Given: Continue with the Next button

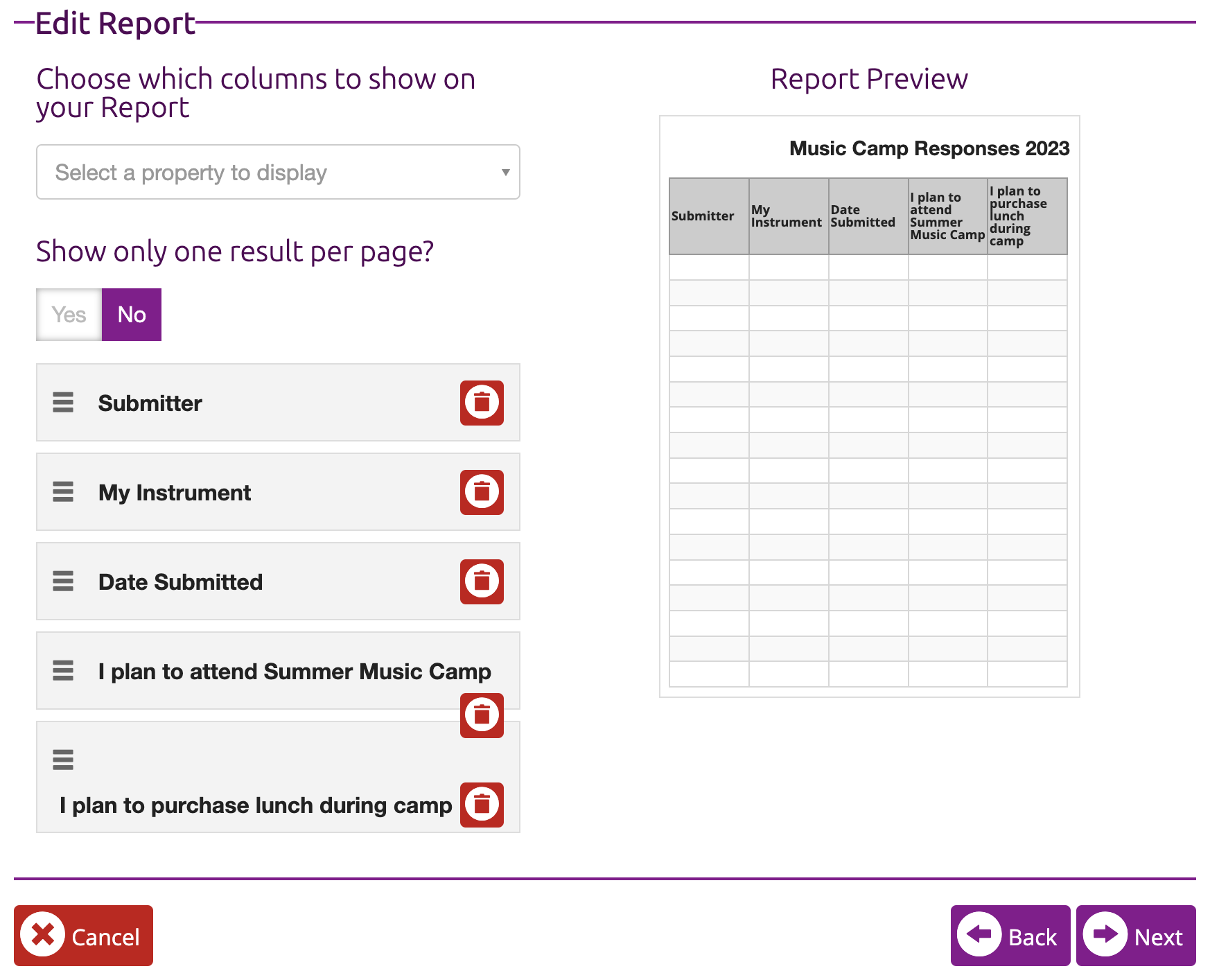Looking at the screenshot, I should tap(1136, 936).
